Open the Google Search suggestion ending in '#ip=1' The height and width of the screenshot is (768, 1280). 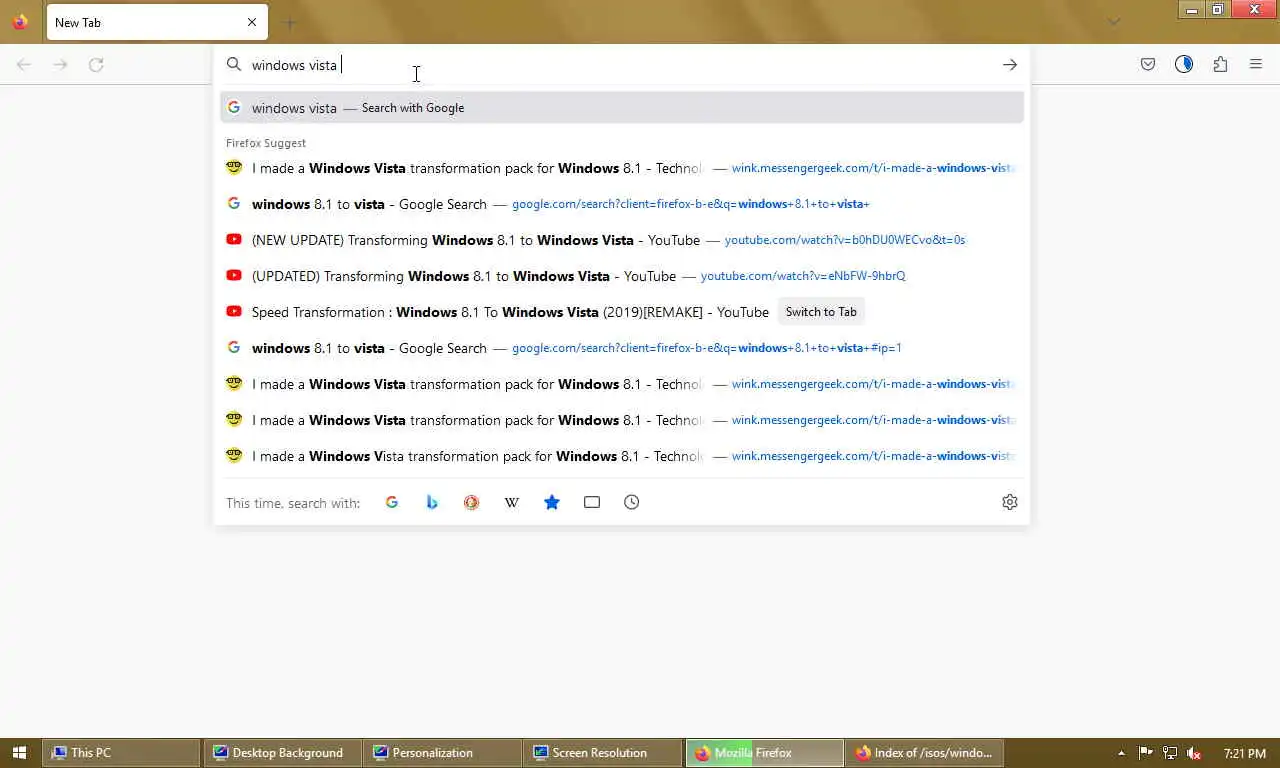tap(622, 348)
